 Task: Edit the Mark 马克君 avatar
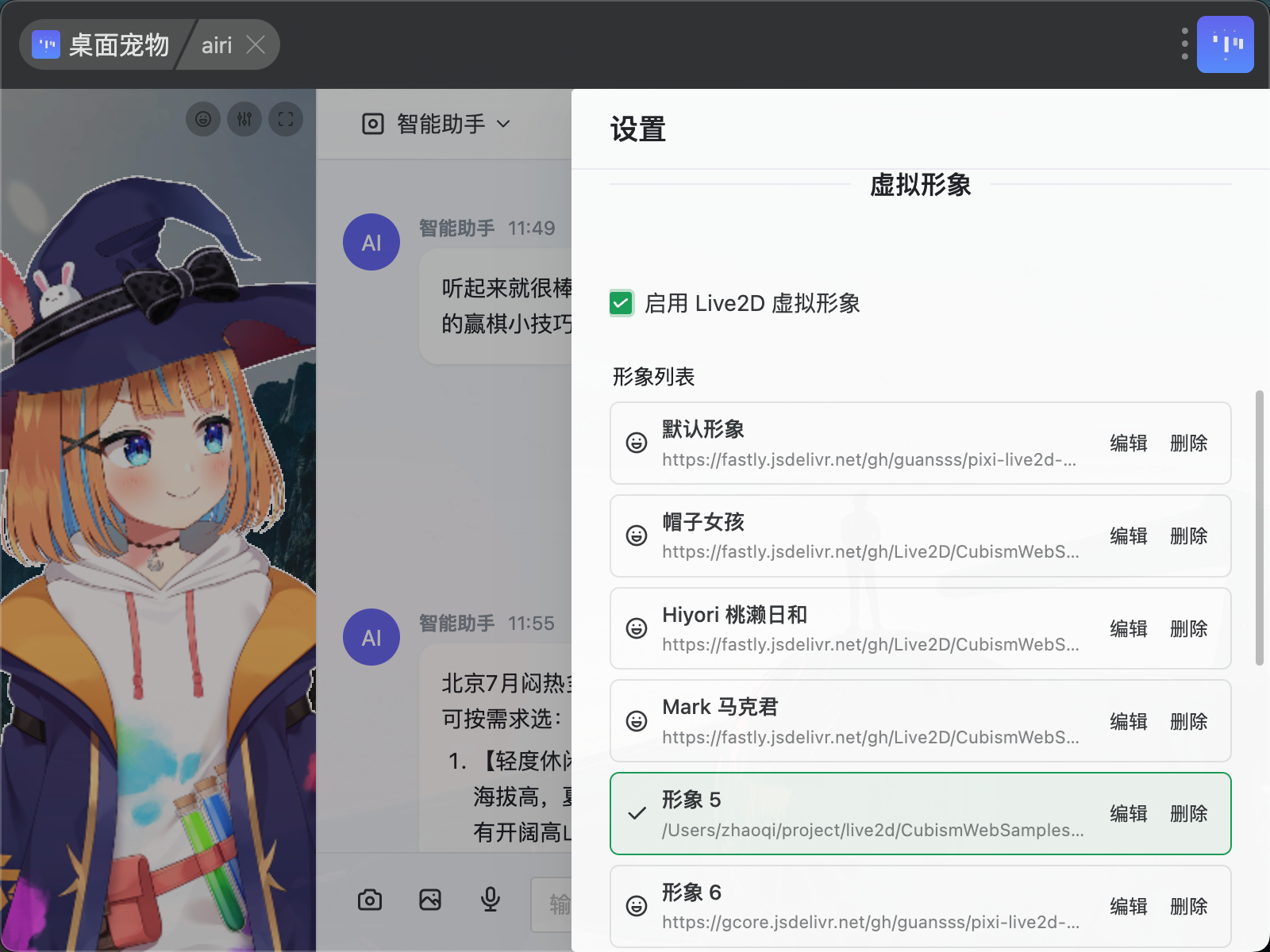[x=1129, y=721]
